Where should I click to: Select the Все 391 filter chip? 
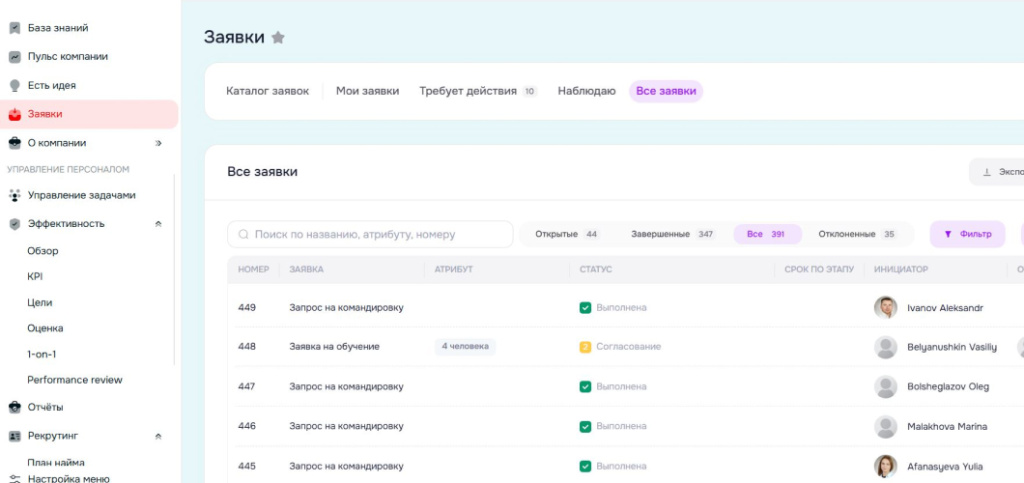point(767,234)
